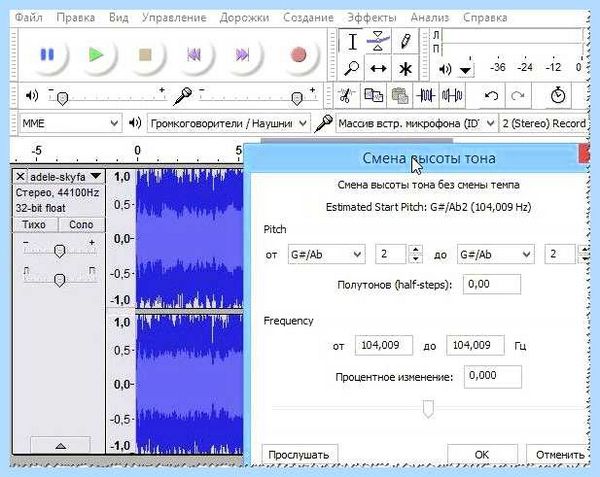This screenshot has width=600, height=477.
Task: Select the Multi-tool asterisk icon
Action: [x=405, y=69]
